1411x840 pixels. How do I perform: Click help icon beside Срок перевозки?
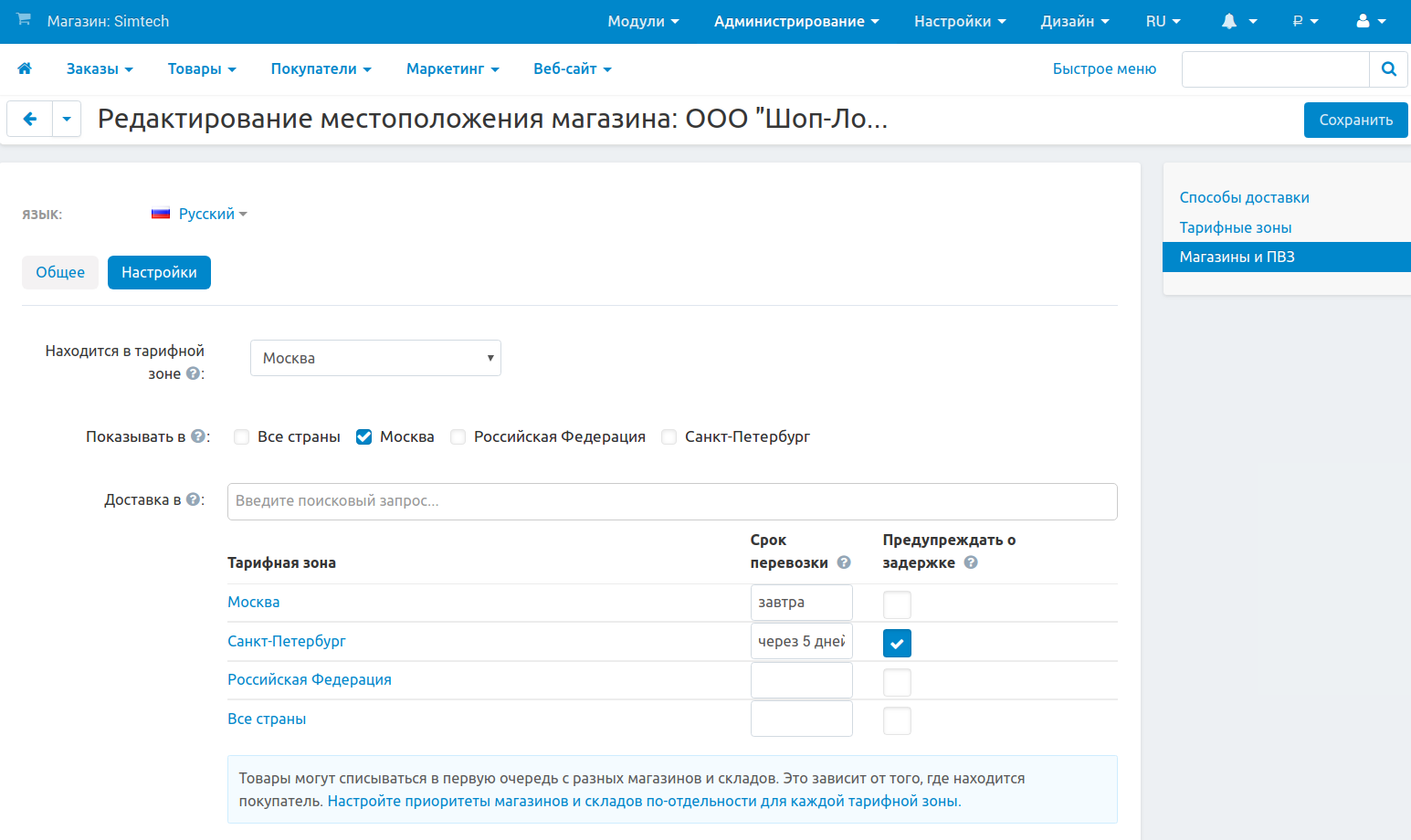(844, 562)
